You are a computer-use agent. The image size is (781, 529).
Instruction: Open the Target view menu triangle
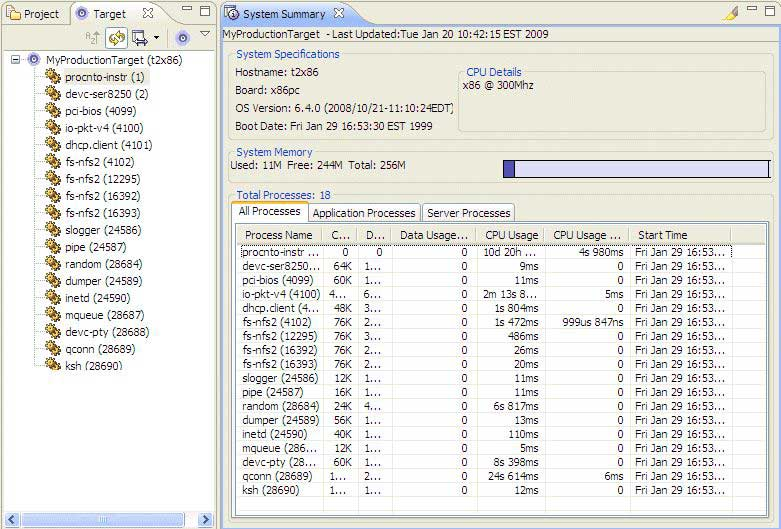click(x=204, y=35)
